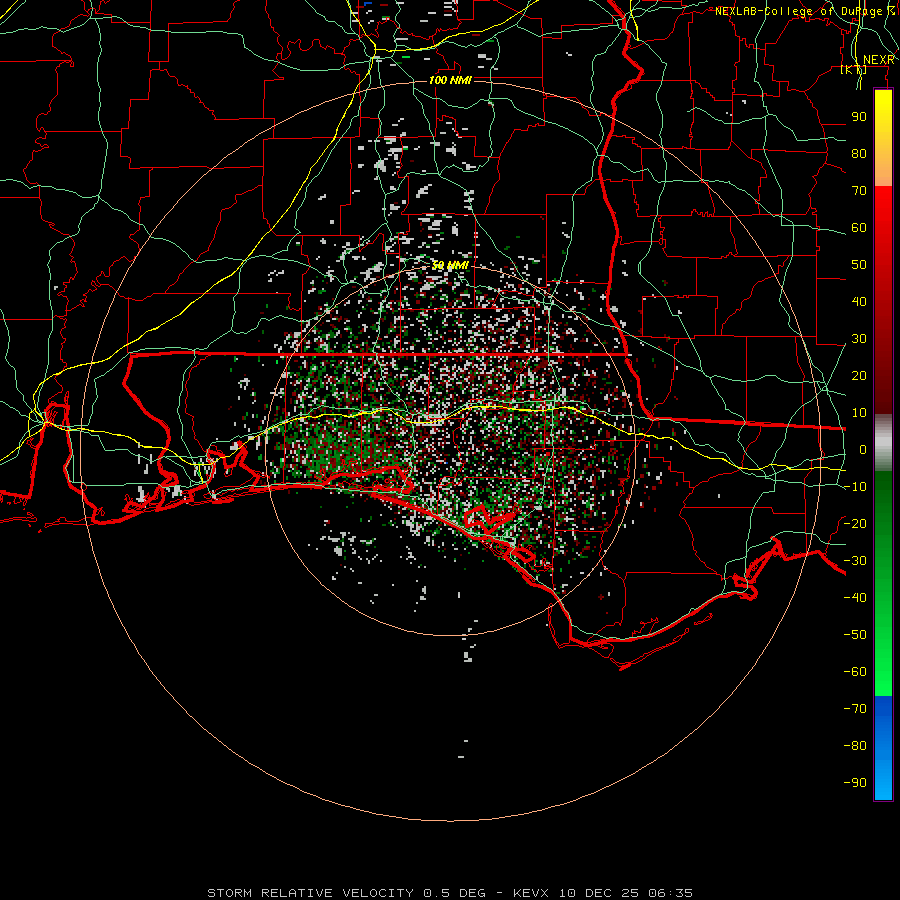Select the "0" value on the velocity scale
The image size is (900, 900).
863,449
